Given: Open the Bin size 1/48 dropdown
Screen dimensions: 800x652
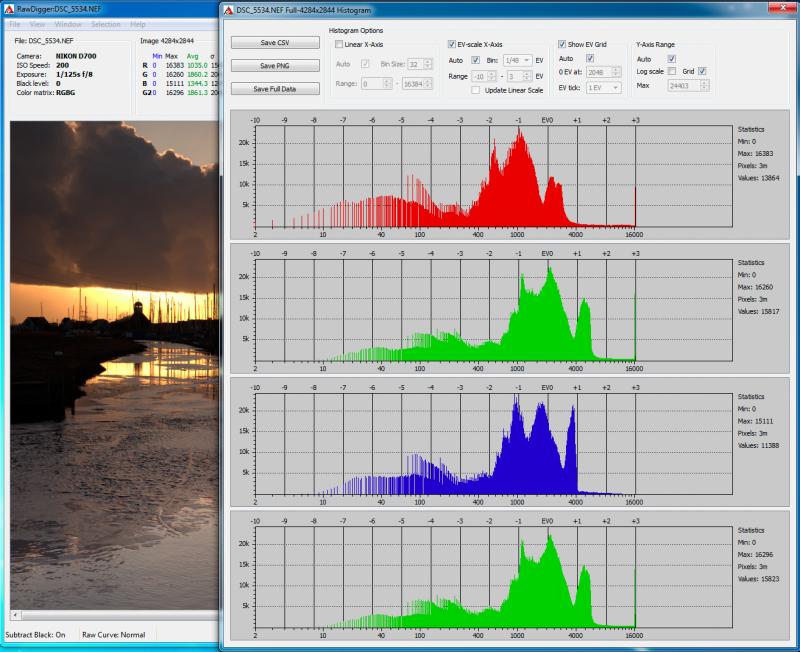Looking at the screenshot, I should point(517,60).
